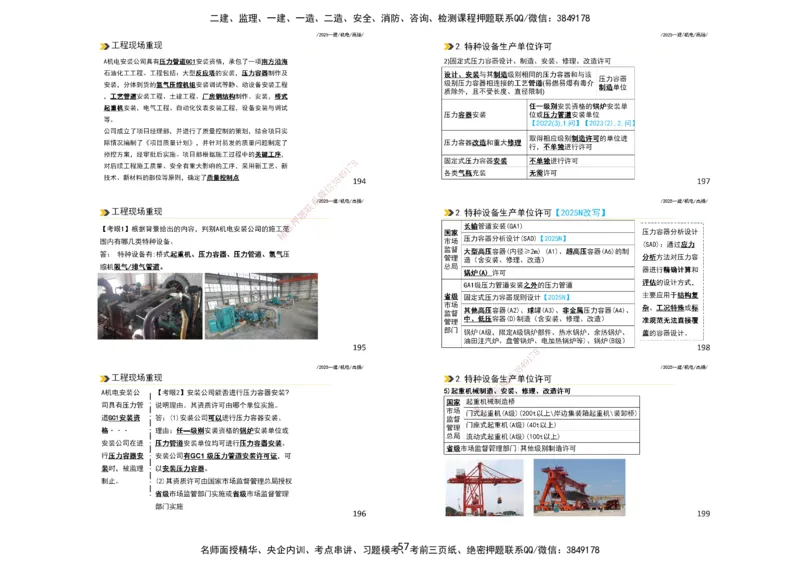The image size is (800, 566).
Task: Click the 各类气瓶充装 table cell
Action: (x=484, y=173)
